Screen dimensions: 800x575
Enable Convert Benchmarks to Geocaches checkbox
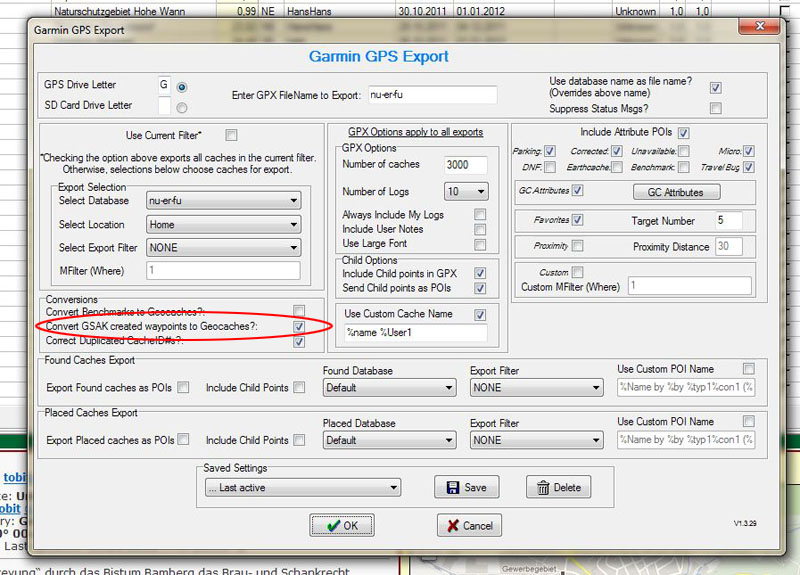pyautogui.click(x=299, y=311)
